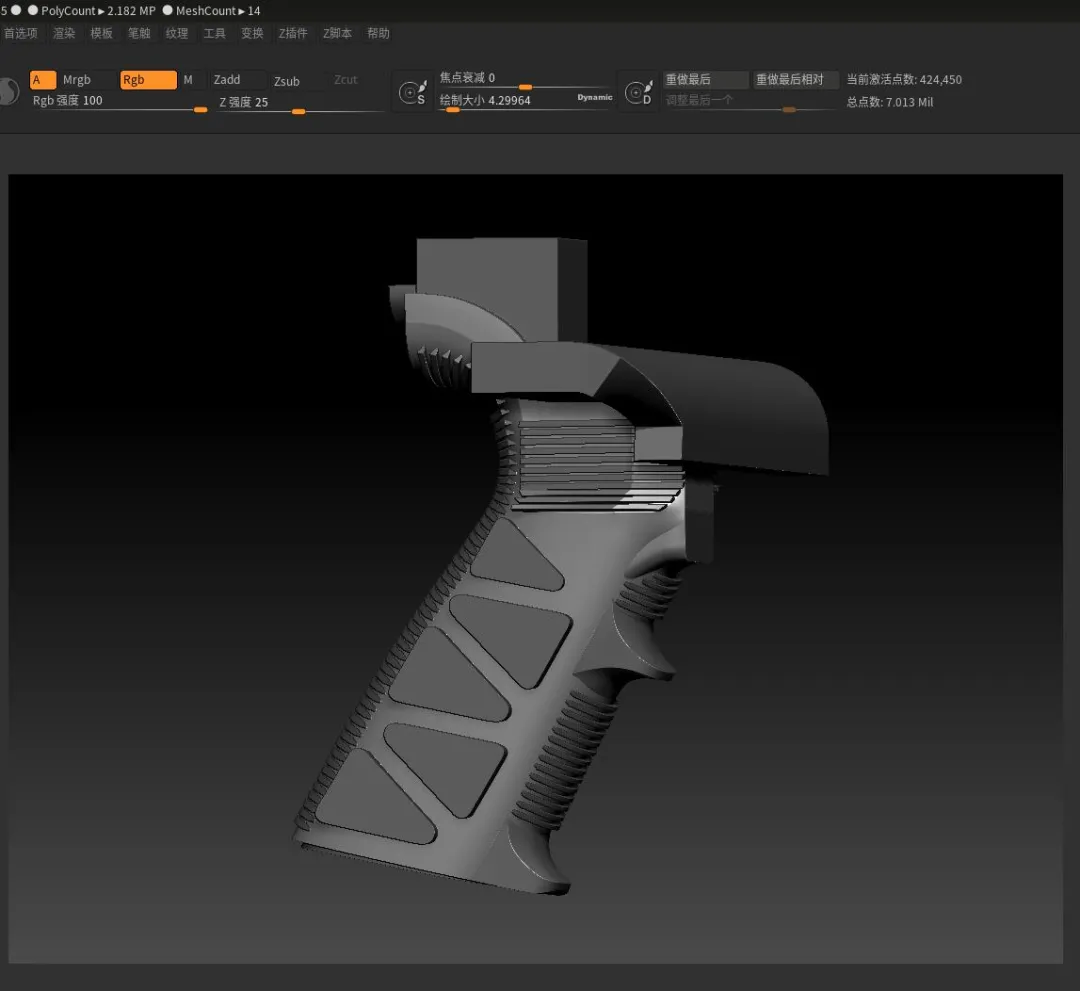Image resolution: width=1080 pixels, height=991 pixels.
Task: Open the 渲染 menu
Action: coord(64,33)
